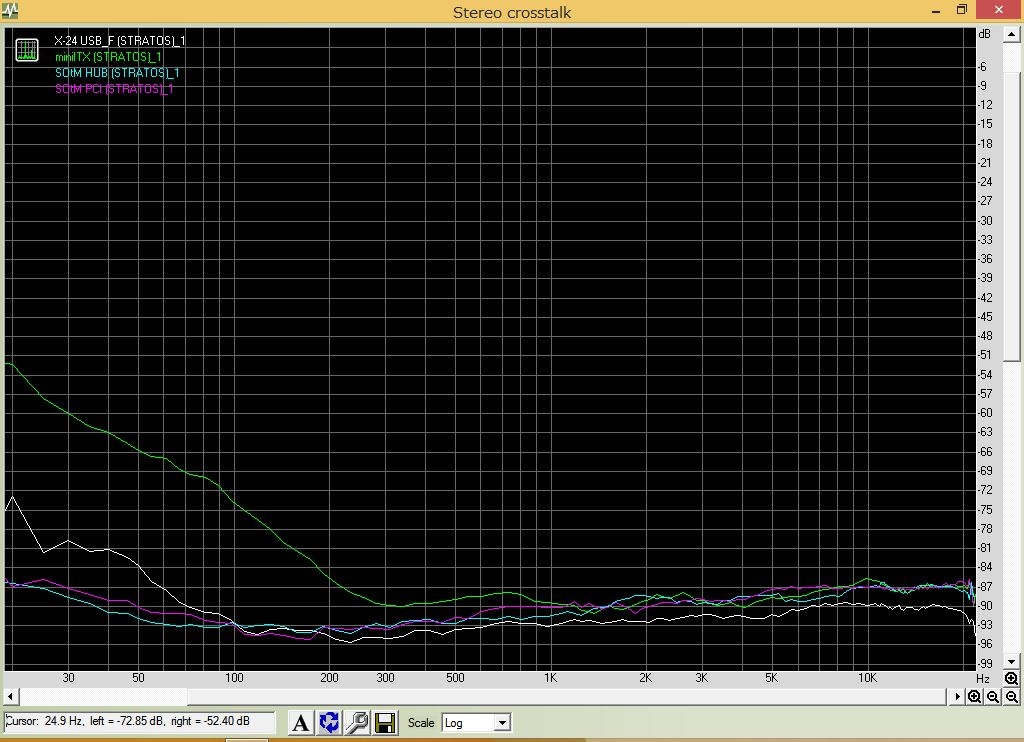Screen dimensions: 1024x742
Task: Click the blue swap channels arrows icon
Action: (329, 722)
